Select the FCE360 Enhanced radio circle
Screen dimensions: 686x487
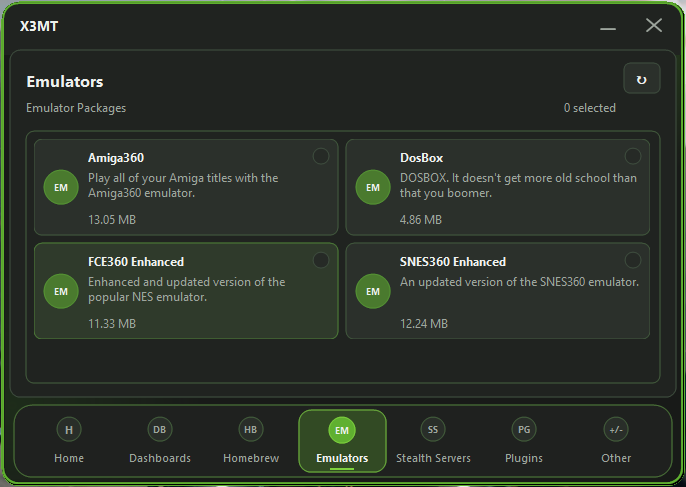tap(321, 260)
